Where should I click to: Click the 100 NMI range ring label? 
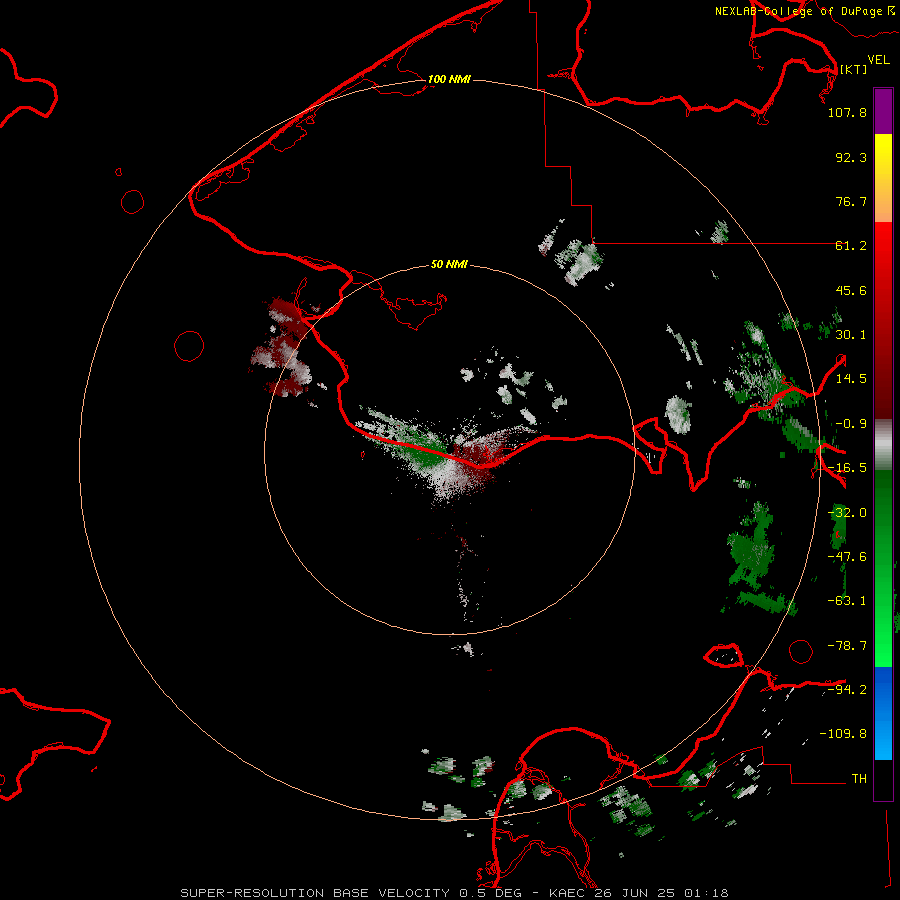pyautogui.click(x=449, y=79)
